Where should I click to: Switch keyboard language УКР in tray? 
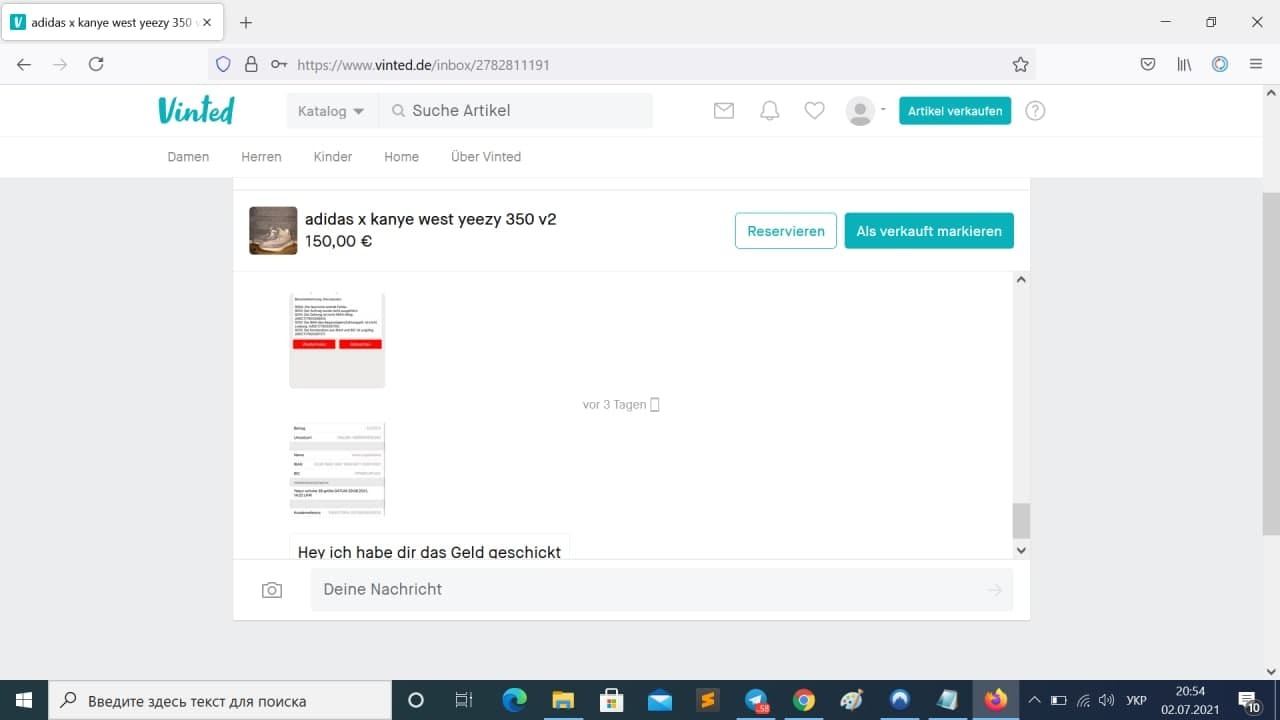1136,700
